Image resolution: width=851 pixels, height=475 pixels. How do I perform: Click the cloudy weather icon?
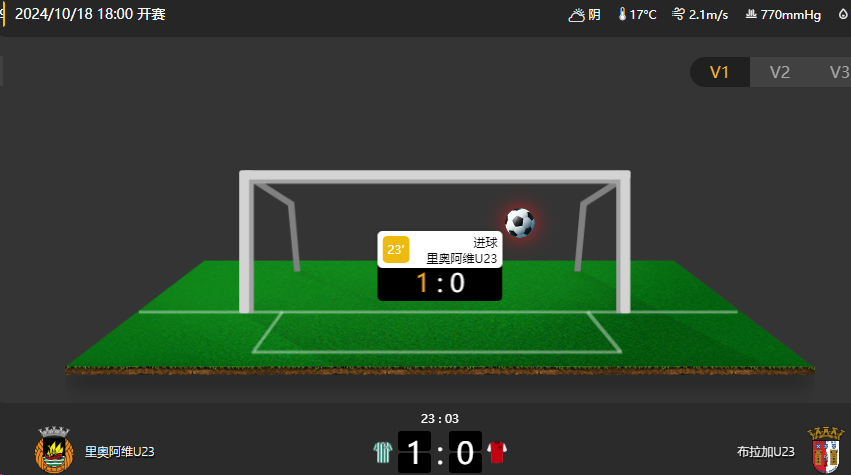point(576,15)
